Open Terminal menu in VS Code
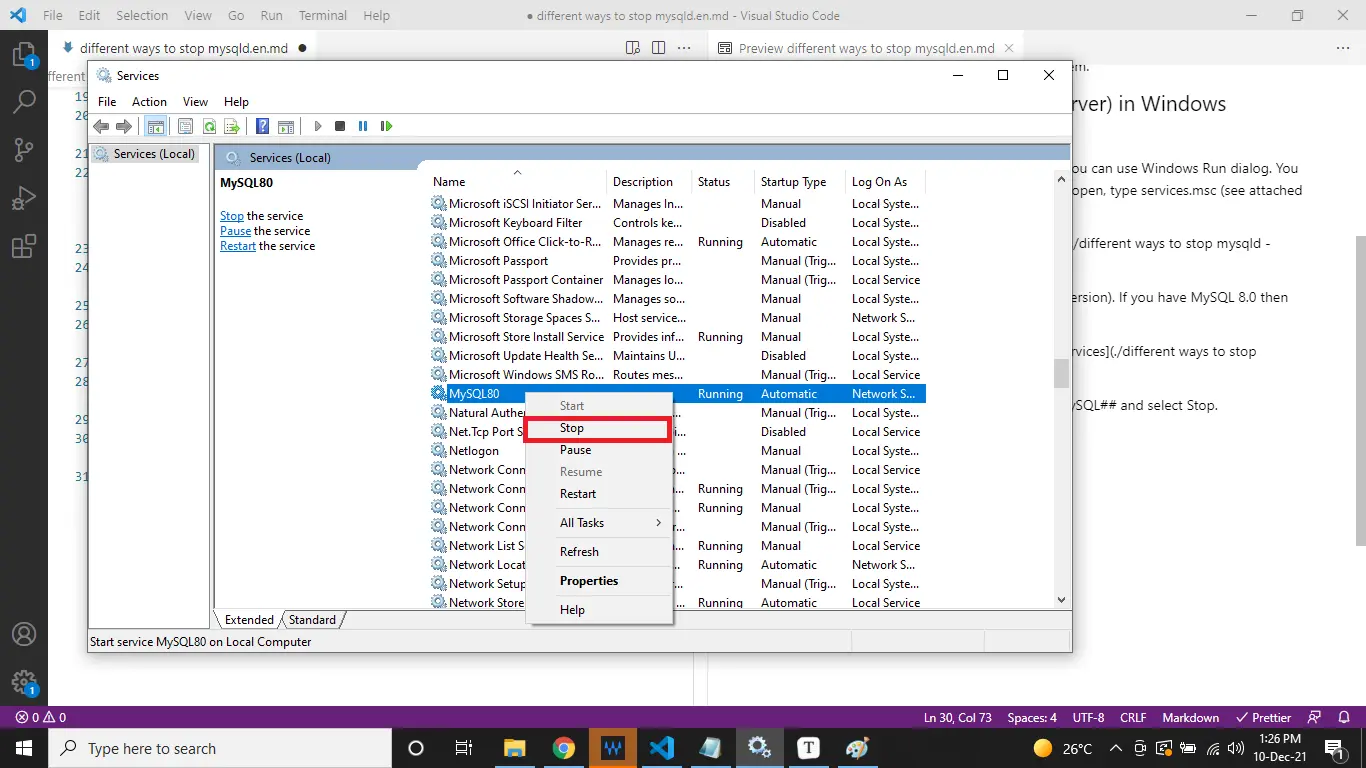 point(323,16)
